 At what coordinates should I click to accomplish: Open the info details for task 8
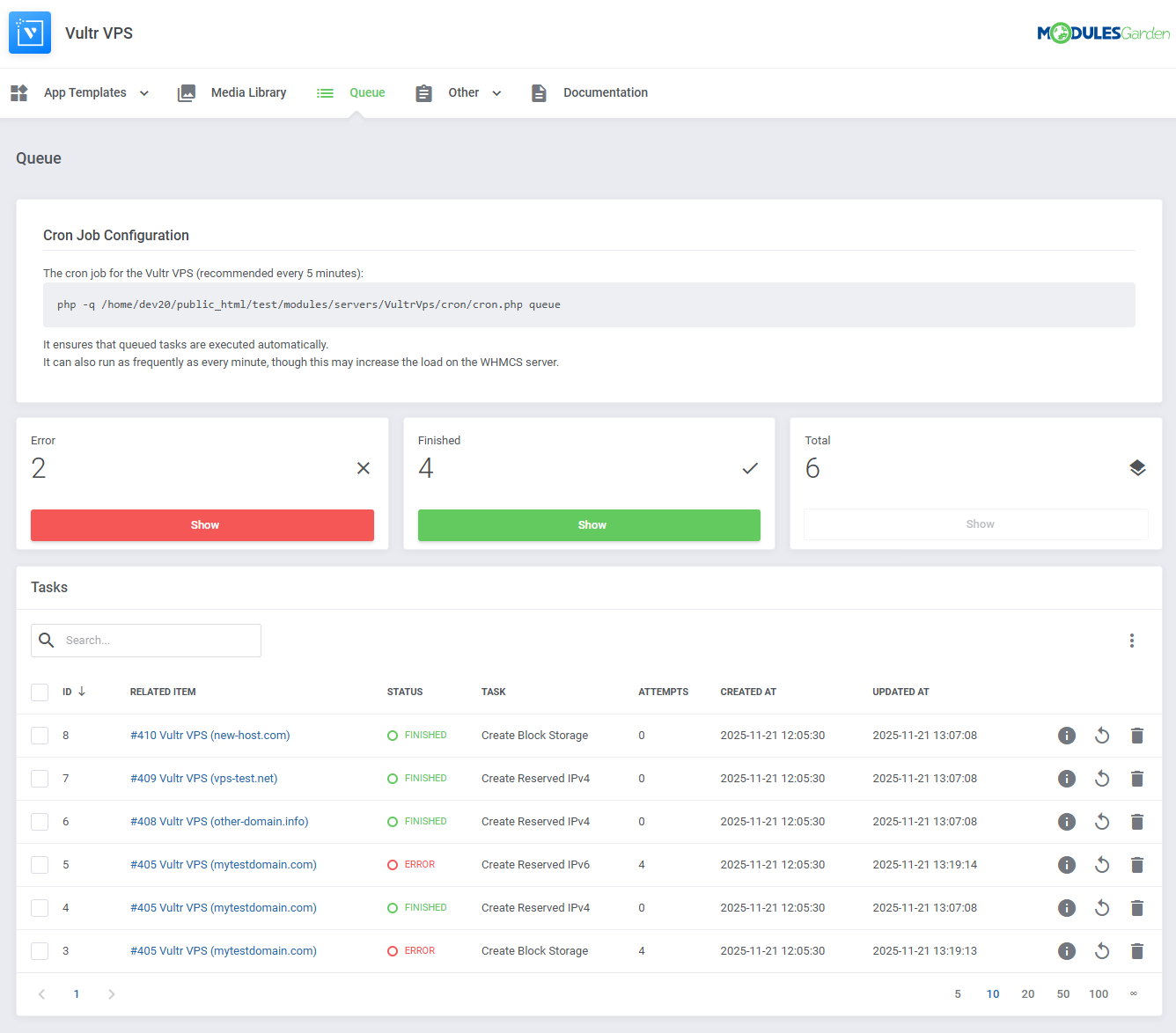1067,736
